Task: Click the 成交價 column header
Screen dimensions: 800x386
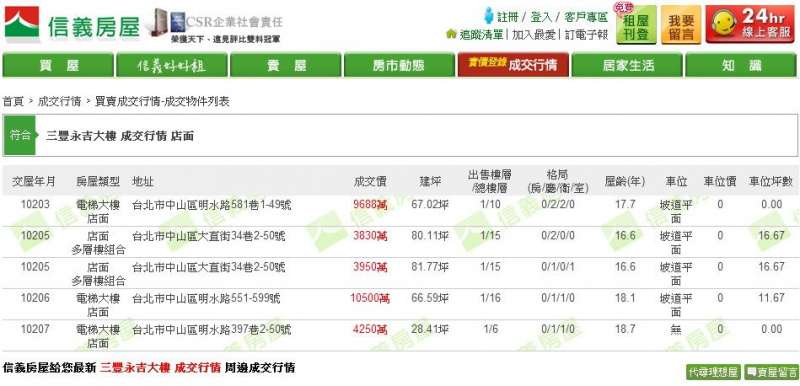Action: point(370,182)
